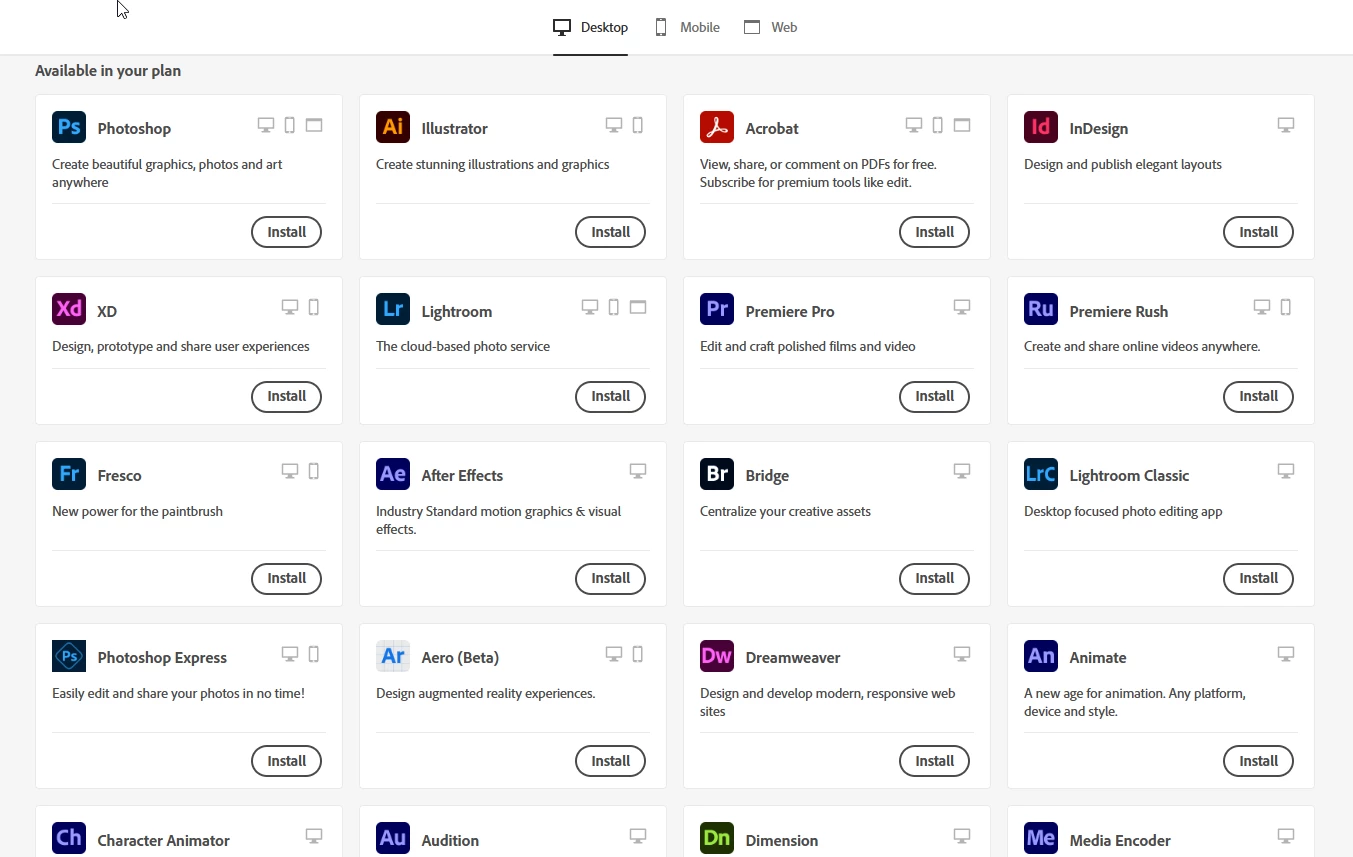Install Acrobat
This screenshot has height=857, width=1353.
coord(934,232)
